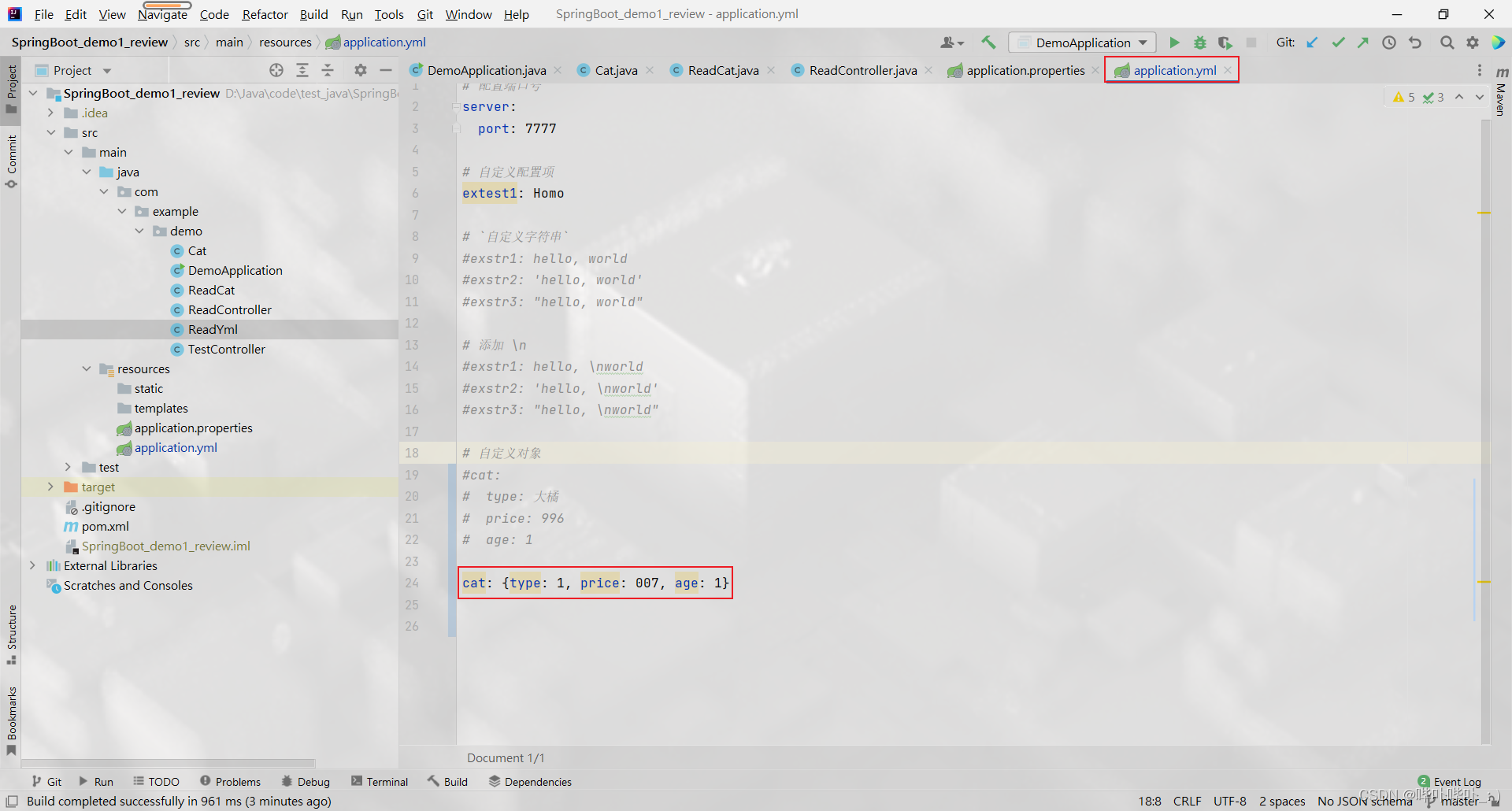
Task: Change file encoding UTF-8
Action: (1229, 801)
